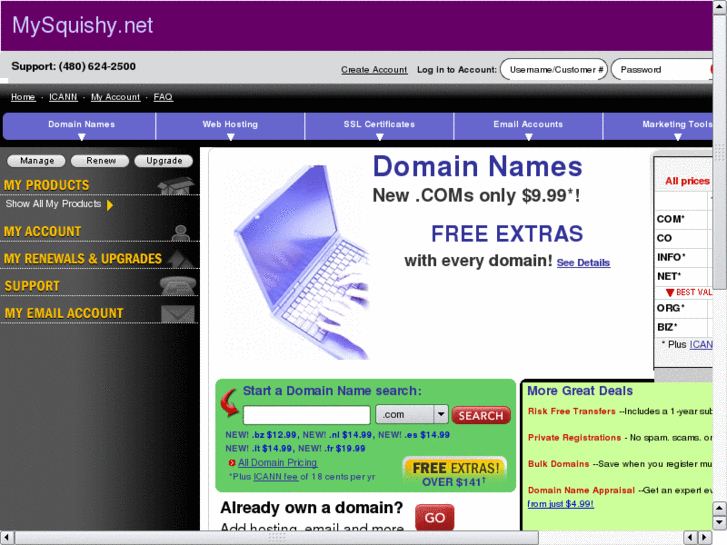Open the Email Accounts menu tab
This screenshot has width=727, height=545.
click(x=528, y=124)
